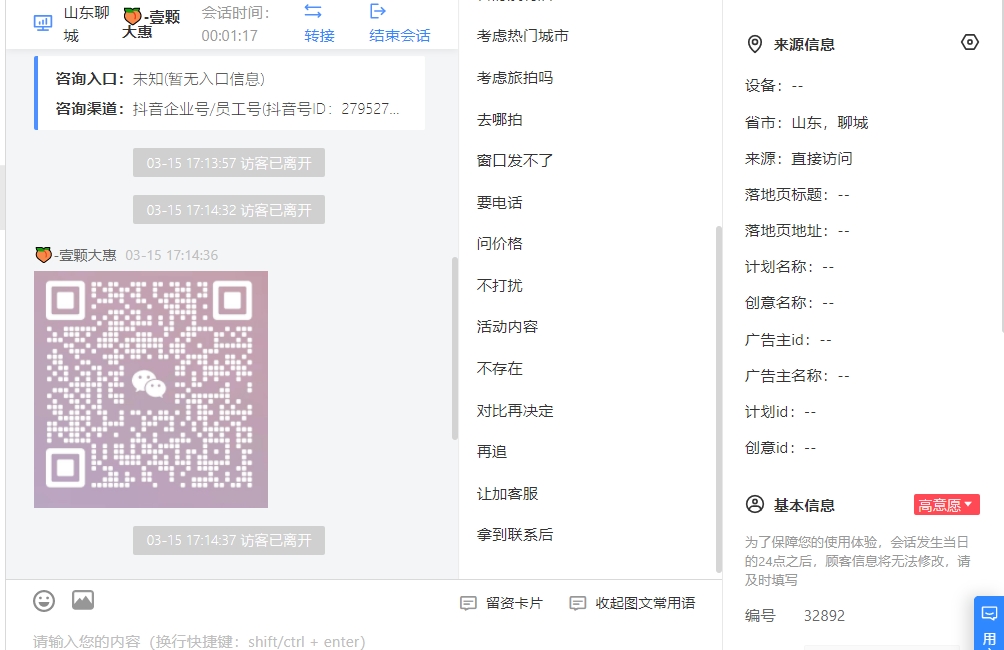Click the 留资卡片 card icon
Screen dimensions: 1004x650
tap(468, 603)
